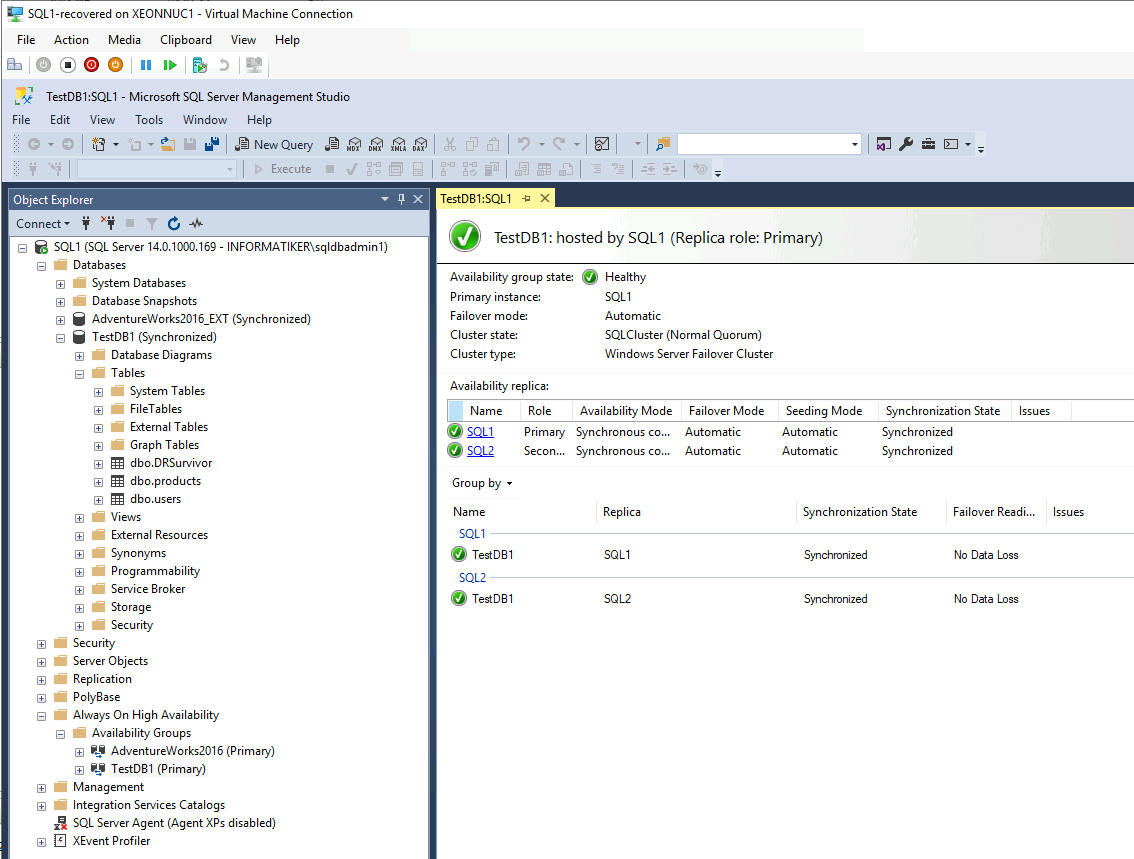Click the Open File folder icon
Viewport: 1134px width, 859px height.
(x=167, y=145)
